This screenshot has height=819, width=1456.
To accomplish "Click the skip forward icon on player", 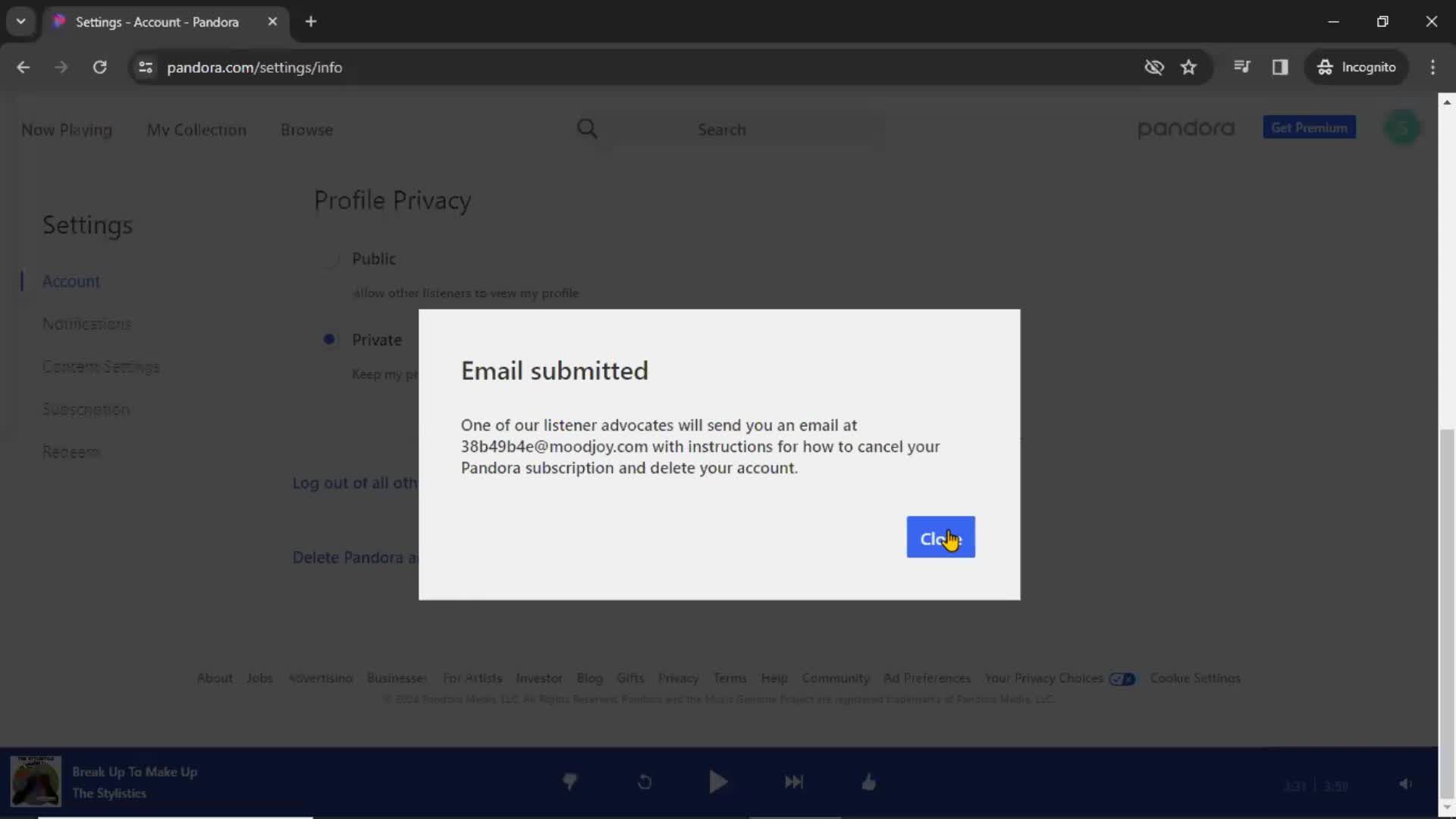I will [795, 781].
